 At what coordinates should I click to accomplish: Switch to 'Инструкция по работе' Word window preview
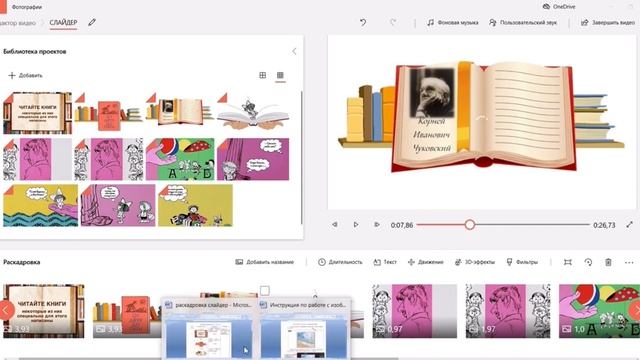coord(304,330)
